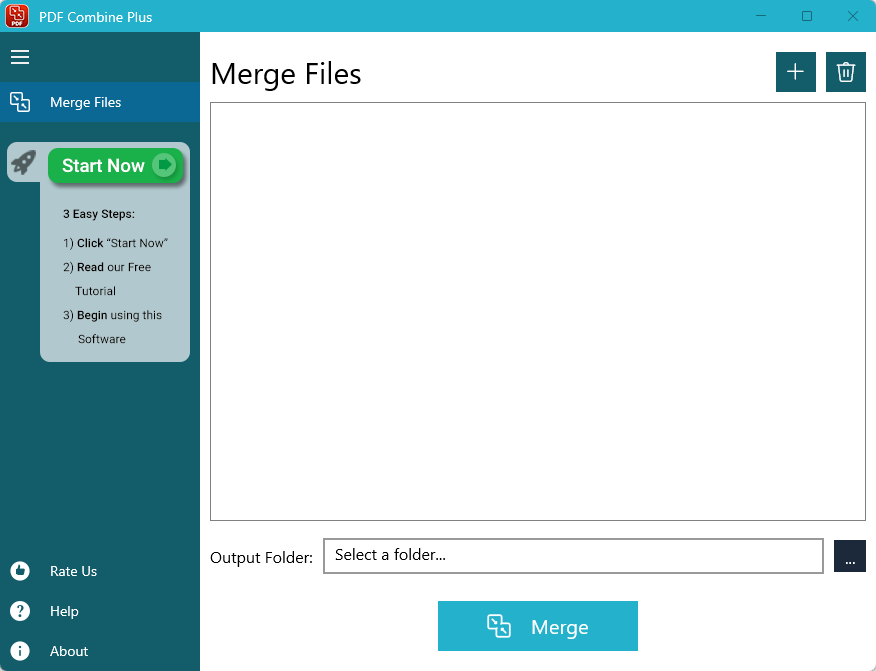Open the hamburger navigation menu
Viewport: 876px width, 671px height.
tap(20, 57)
